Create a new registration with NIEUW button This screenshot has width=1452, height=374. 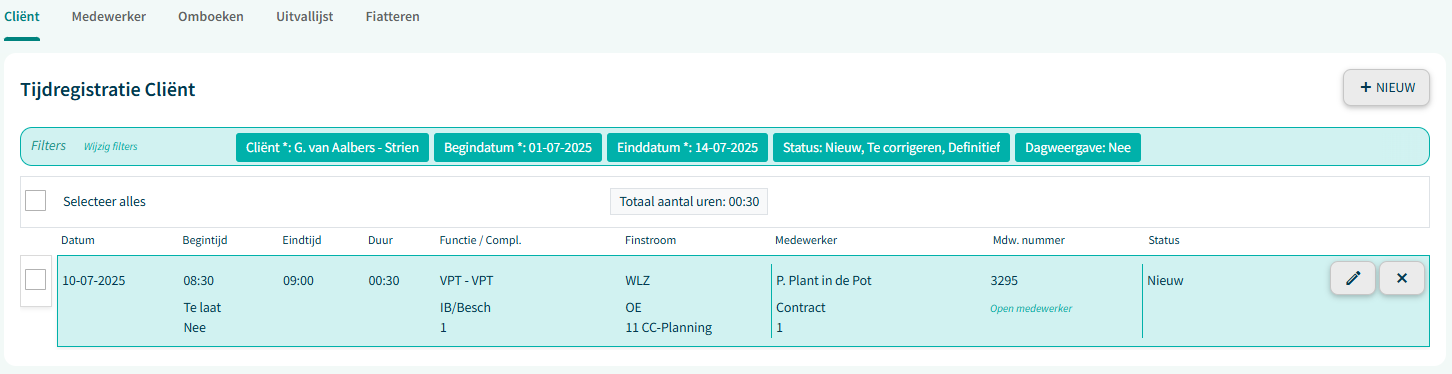(x=1387, y=87)
